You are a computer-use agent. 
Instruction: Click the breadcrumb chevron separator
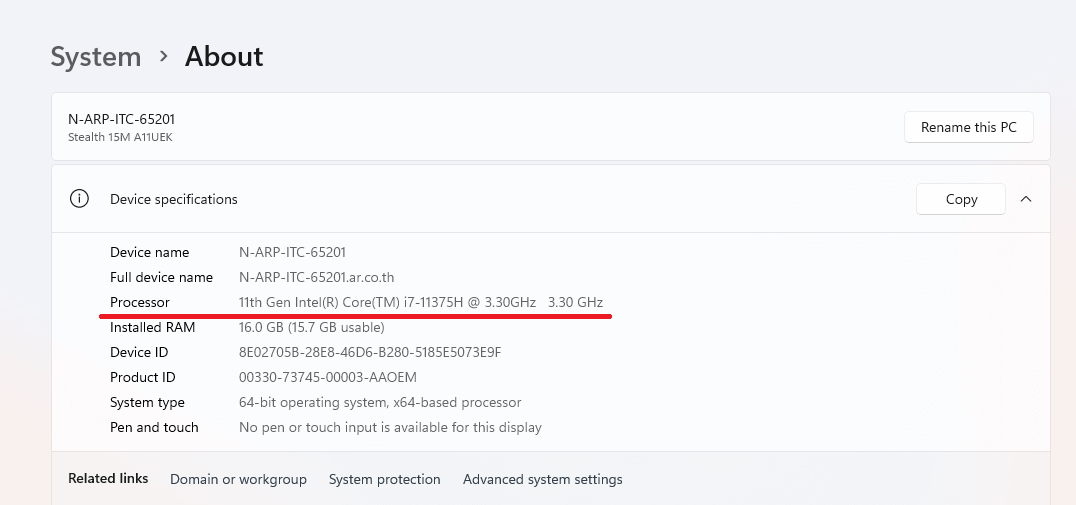tap(163, 56)
